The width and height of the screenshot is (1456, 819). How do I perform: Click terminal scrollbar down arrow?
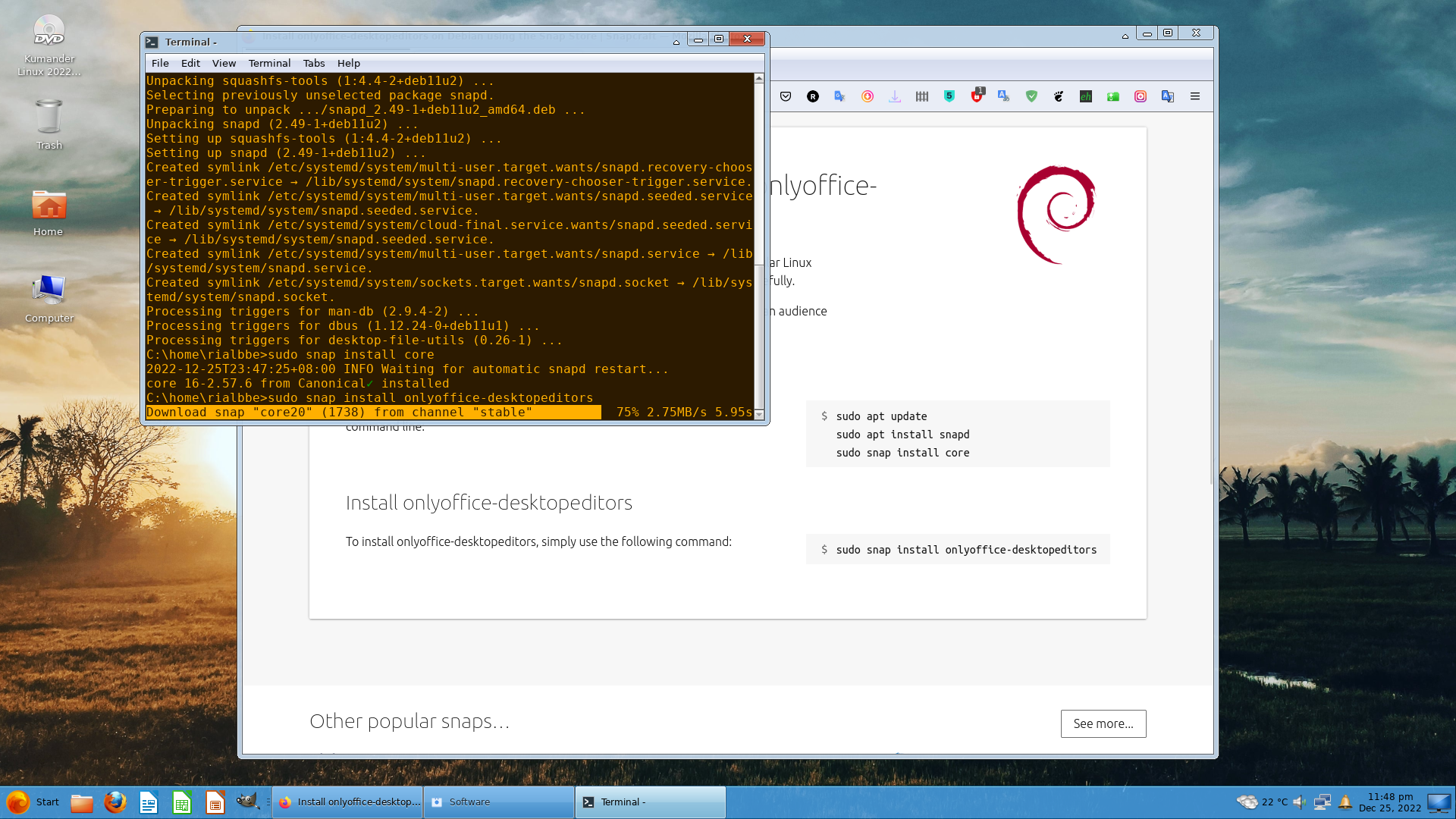(759, 415)
